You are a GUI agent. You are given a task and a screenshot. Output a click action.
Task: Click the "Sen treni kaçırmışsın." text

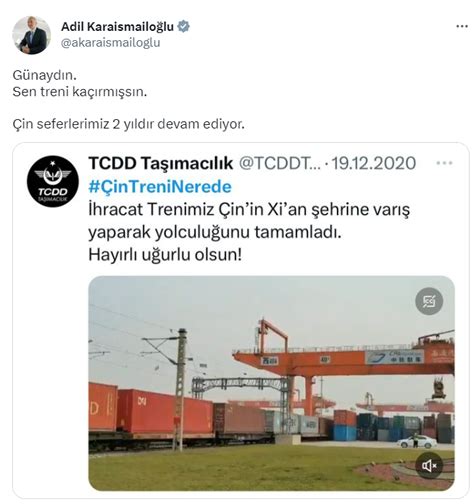click(x=80, y=91)
